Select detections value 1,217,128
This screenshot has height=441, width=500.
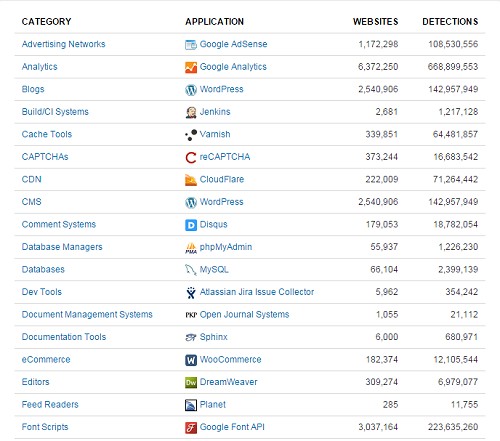coord(458,112)
